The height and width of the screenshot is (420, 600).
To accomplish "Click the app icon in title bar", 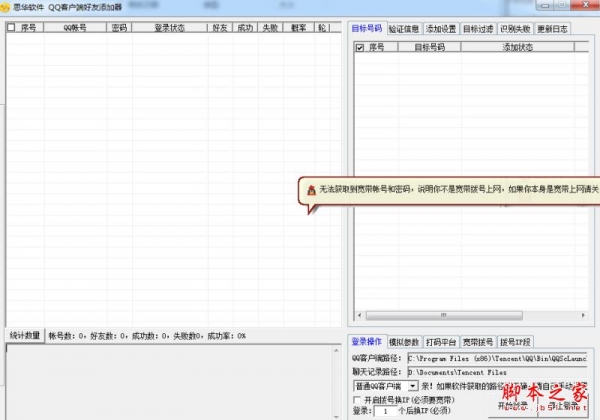I will tap(5, 7).
